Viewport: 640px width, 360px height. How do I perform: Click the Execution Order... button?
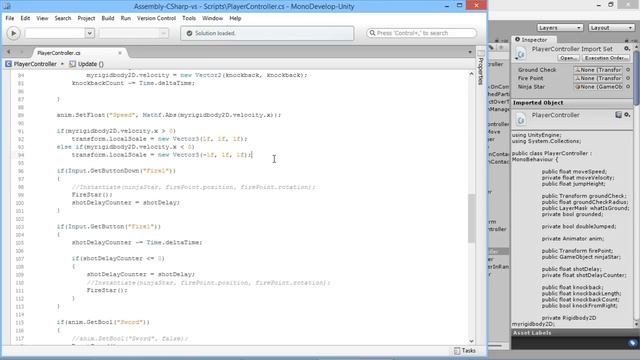tap(606, 58)
